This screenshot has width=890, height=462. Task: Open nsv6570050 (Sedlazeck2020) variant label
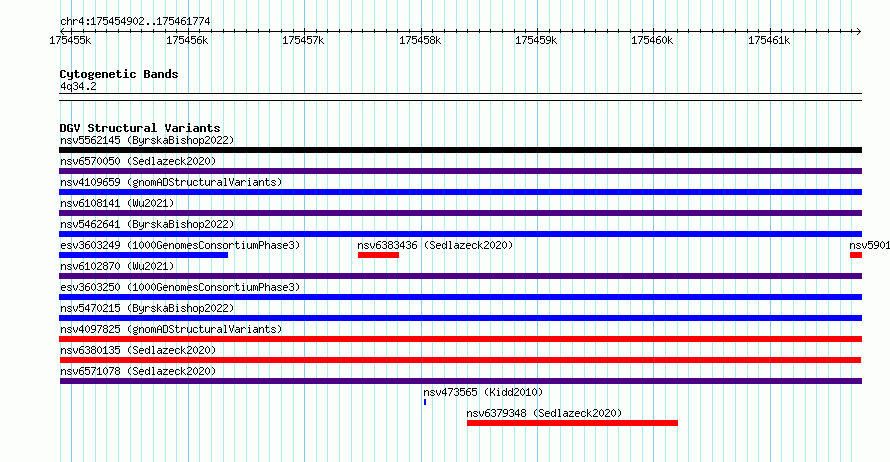click(x=138, y=161)
